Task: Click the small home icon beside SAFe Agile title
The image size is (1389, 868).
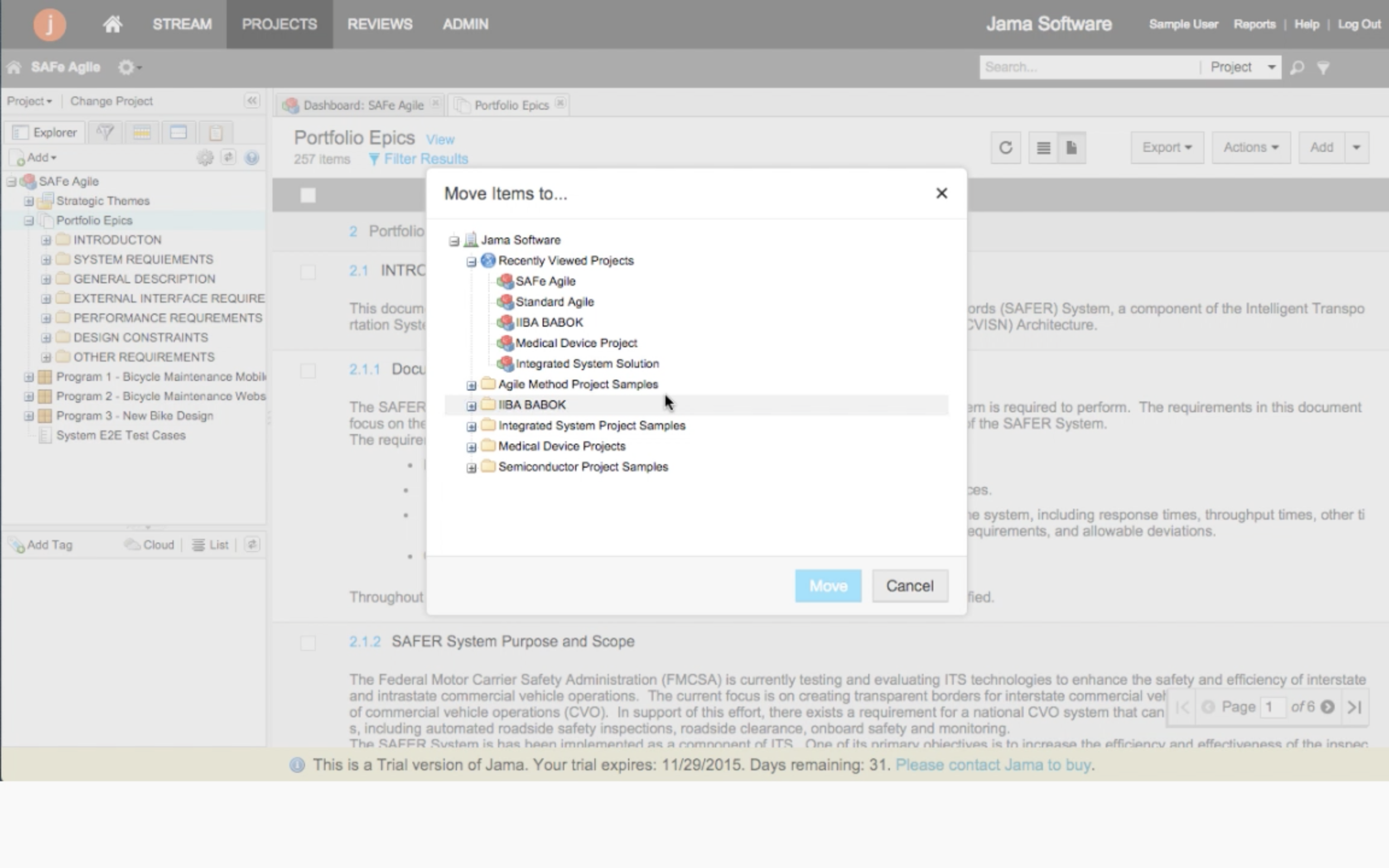Action: coord(14,67)
